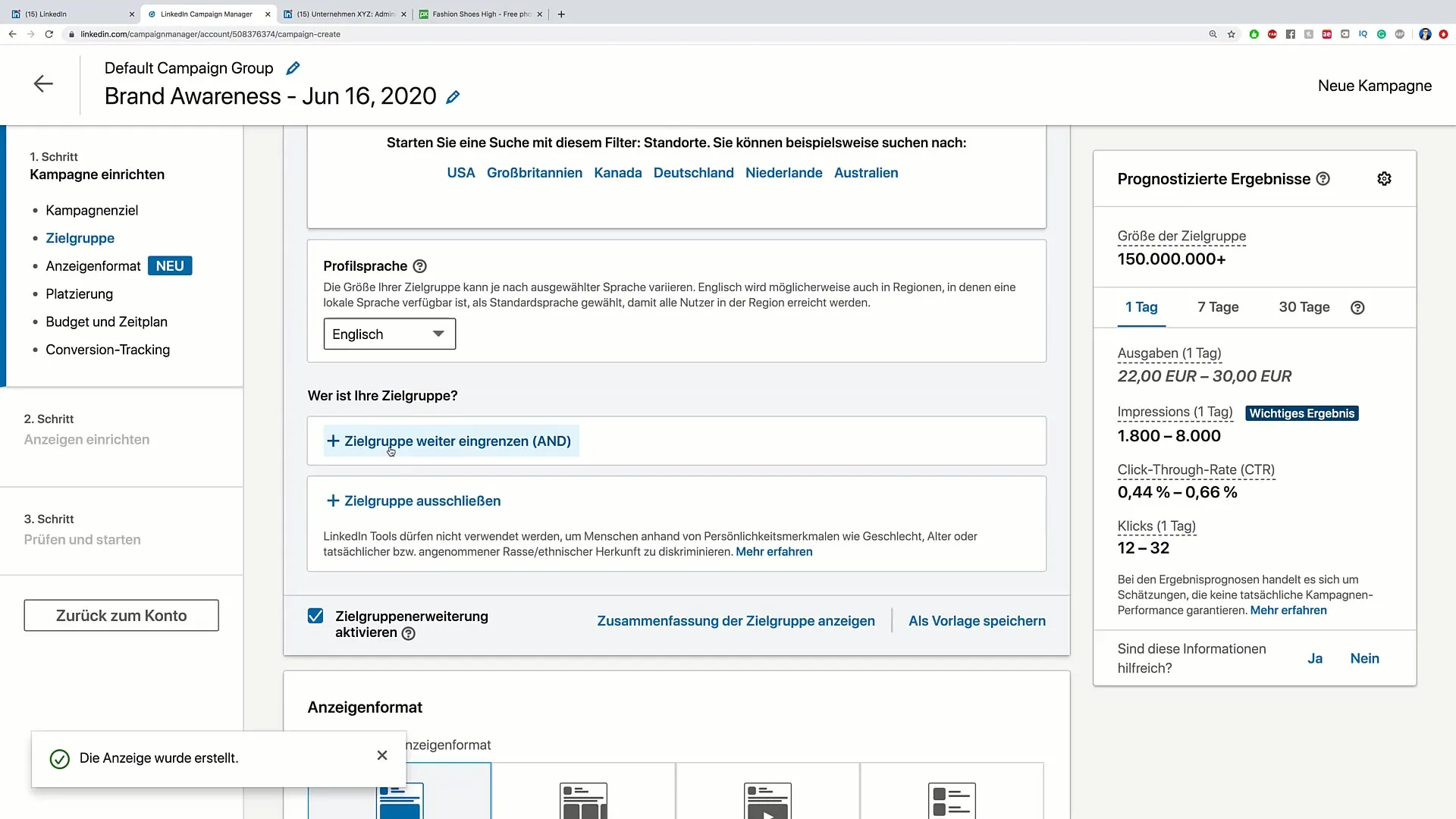
Task: Click Mehr erfahren in discrimination notice
Action: pyautogui.click(x=774, y=552)
